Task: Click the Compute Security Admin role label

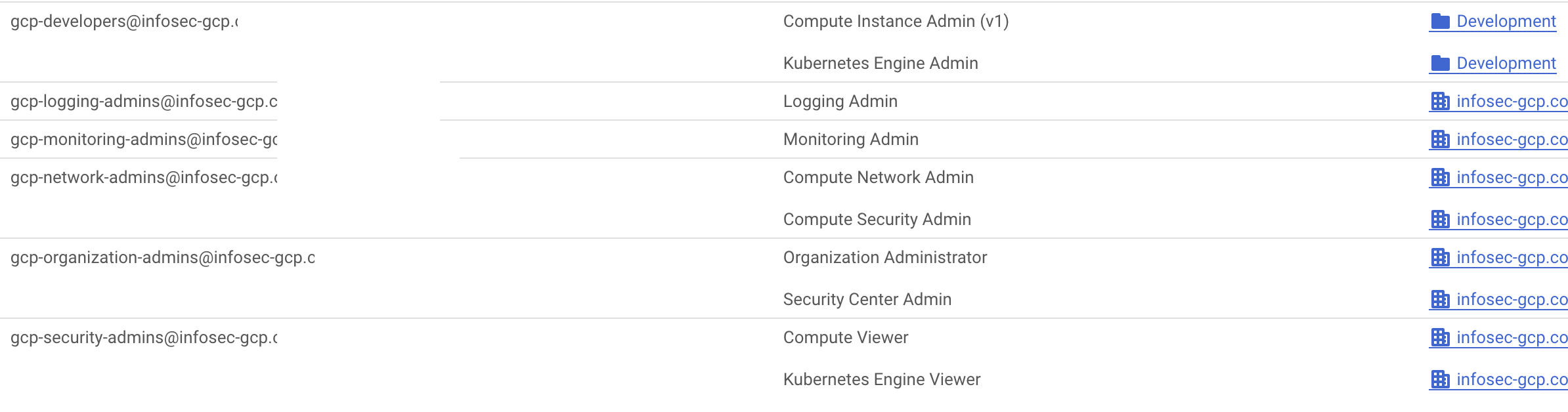Action: pos(877,219)
